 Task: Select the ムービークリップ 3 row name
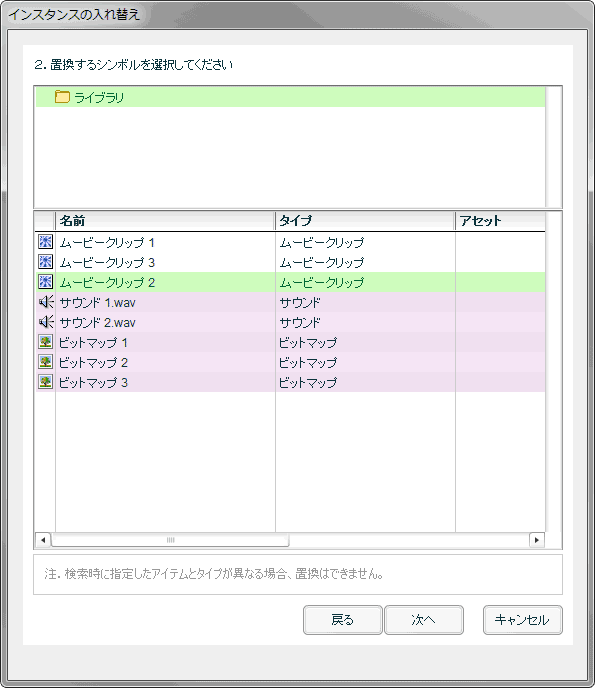pos(107,262)
